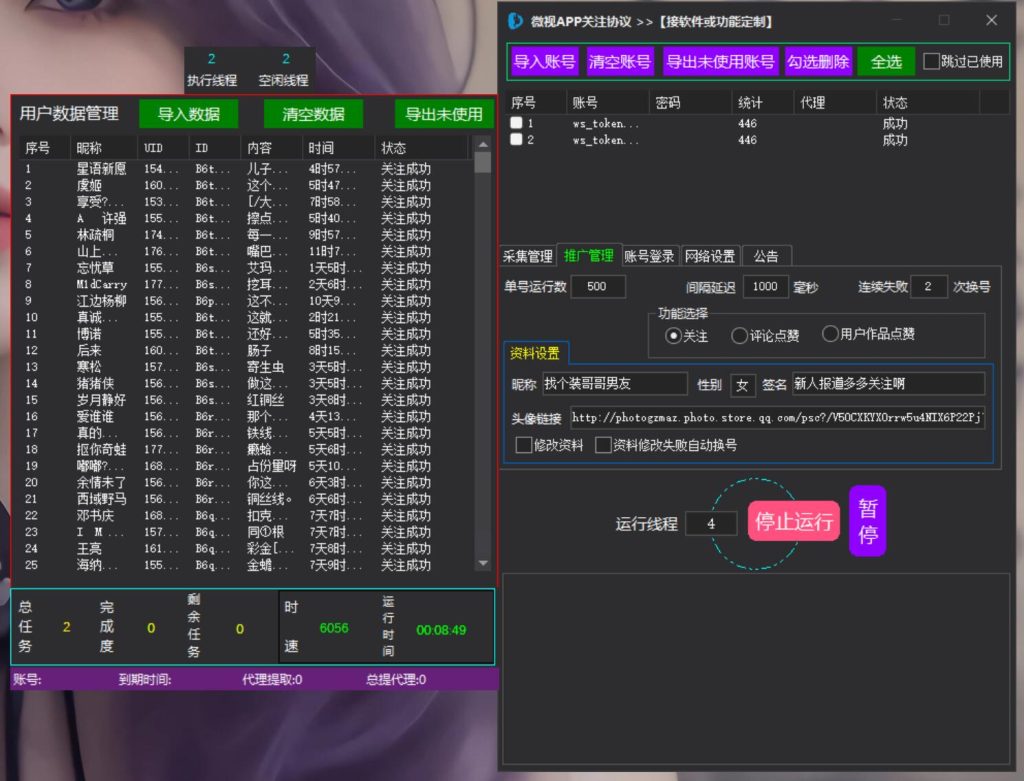Screen dimensions: 1024x781
Task: Click the 运行时间 value 00:08:49
Action: pyautogui.click(x=441, y=630)
